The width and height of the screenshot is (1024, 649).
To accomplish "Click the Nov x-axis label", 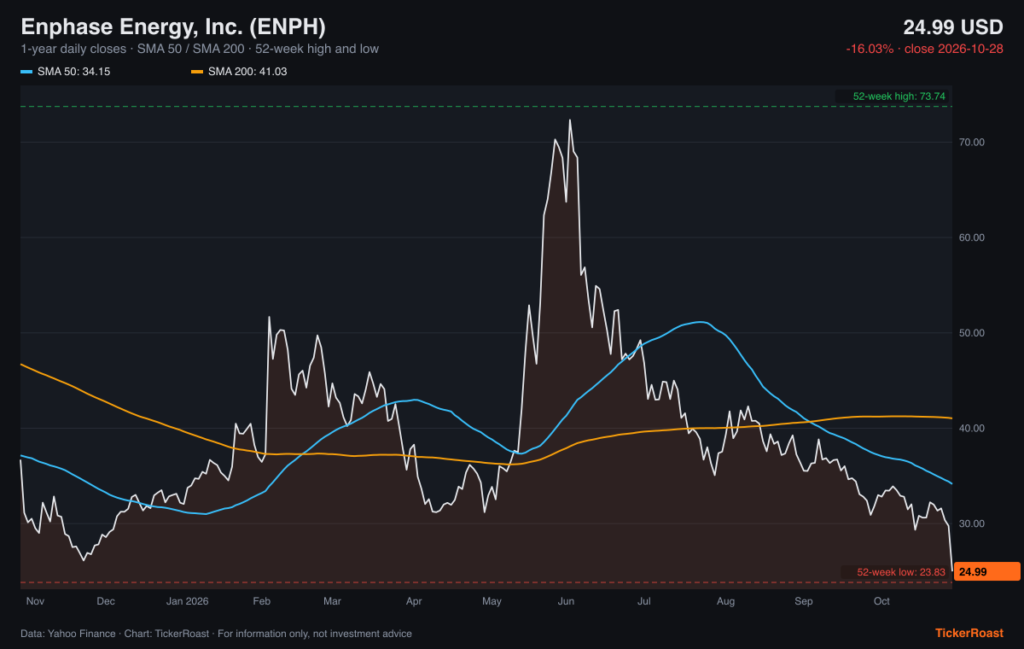I will pos(35,601).
